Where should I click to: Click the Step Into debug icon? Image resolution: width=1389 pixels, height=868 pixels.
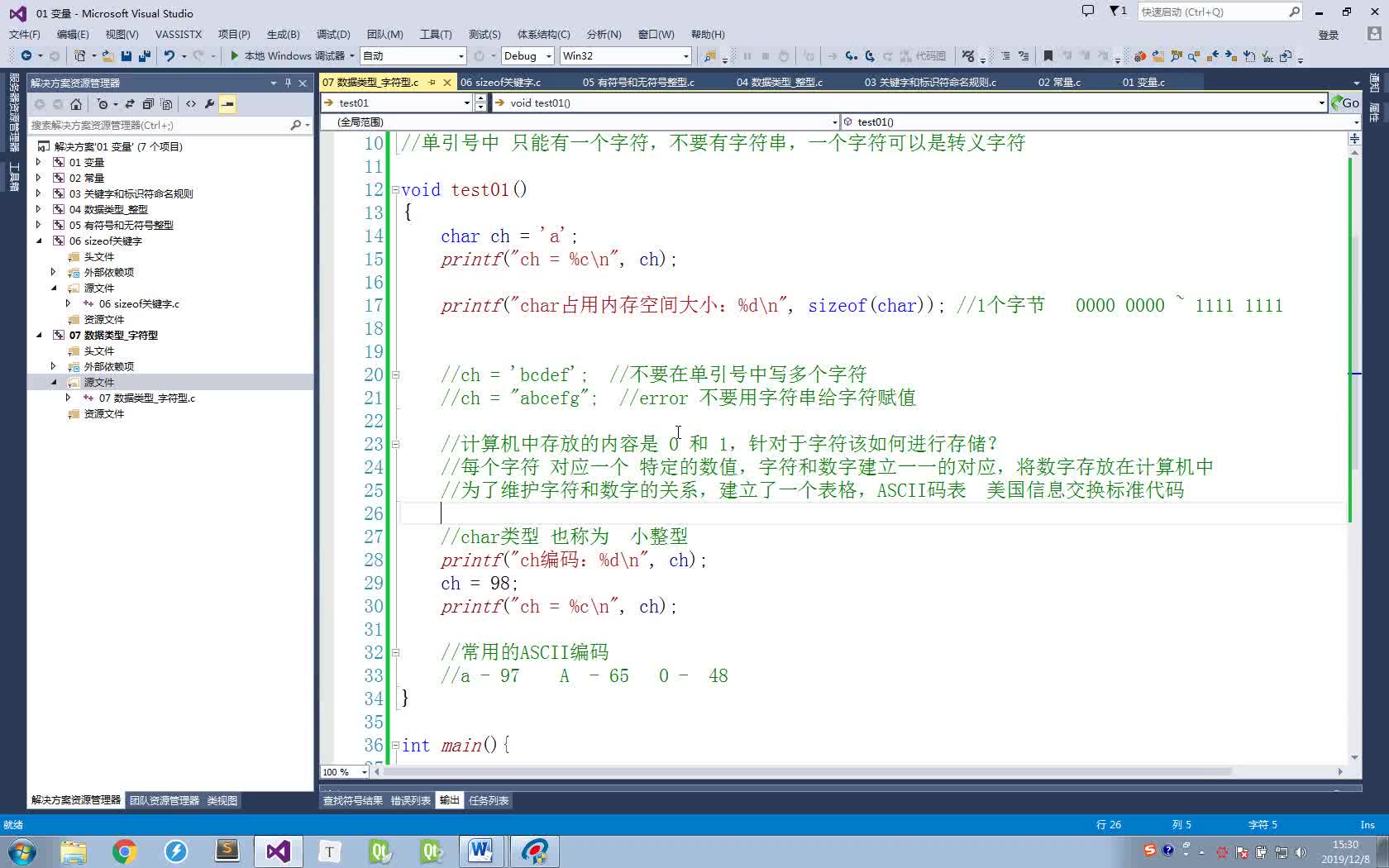pos(851,55)
